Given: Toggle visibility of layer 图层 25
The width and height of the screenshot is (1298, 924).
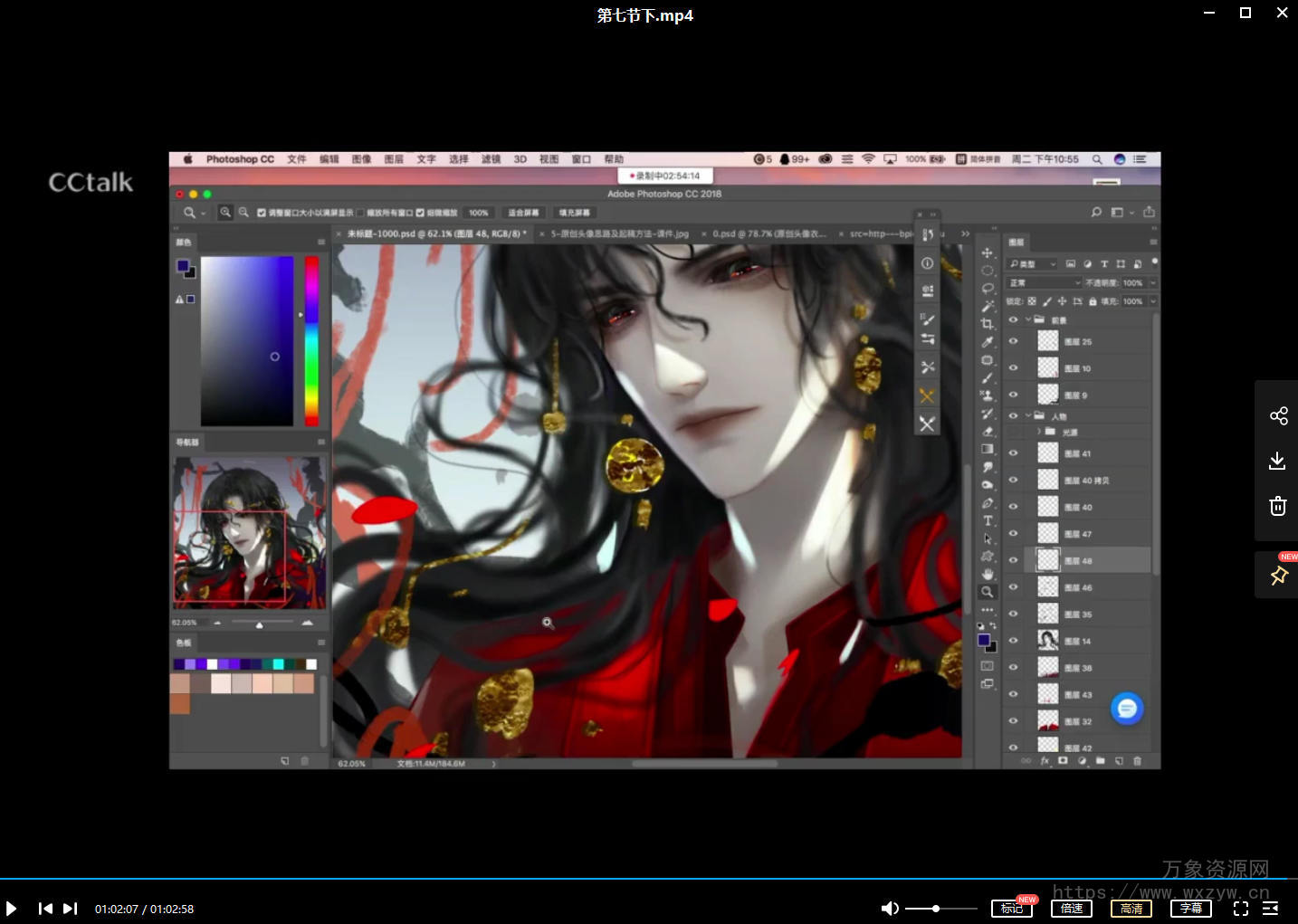Looking at the screenshot, I should coord(1013,342).
